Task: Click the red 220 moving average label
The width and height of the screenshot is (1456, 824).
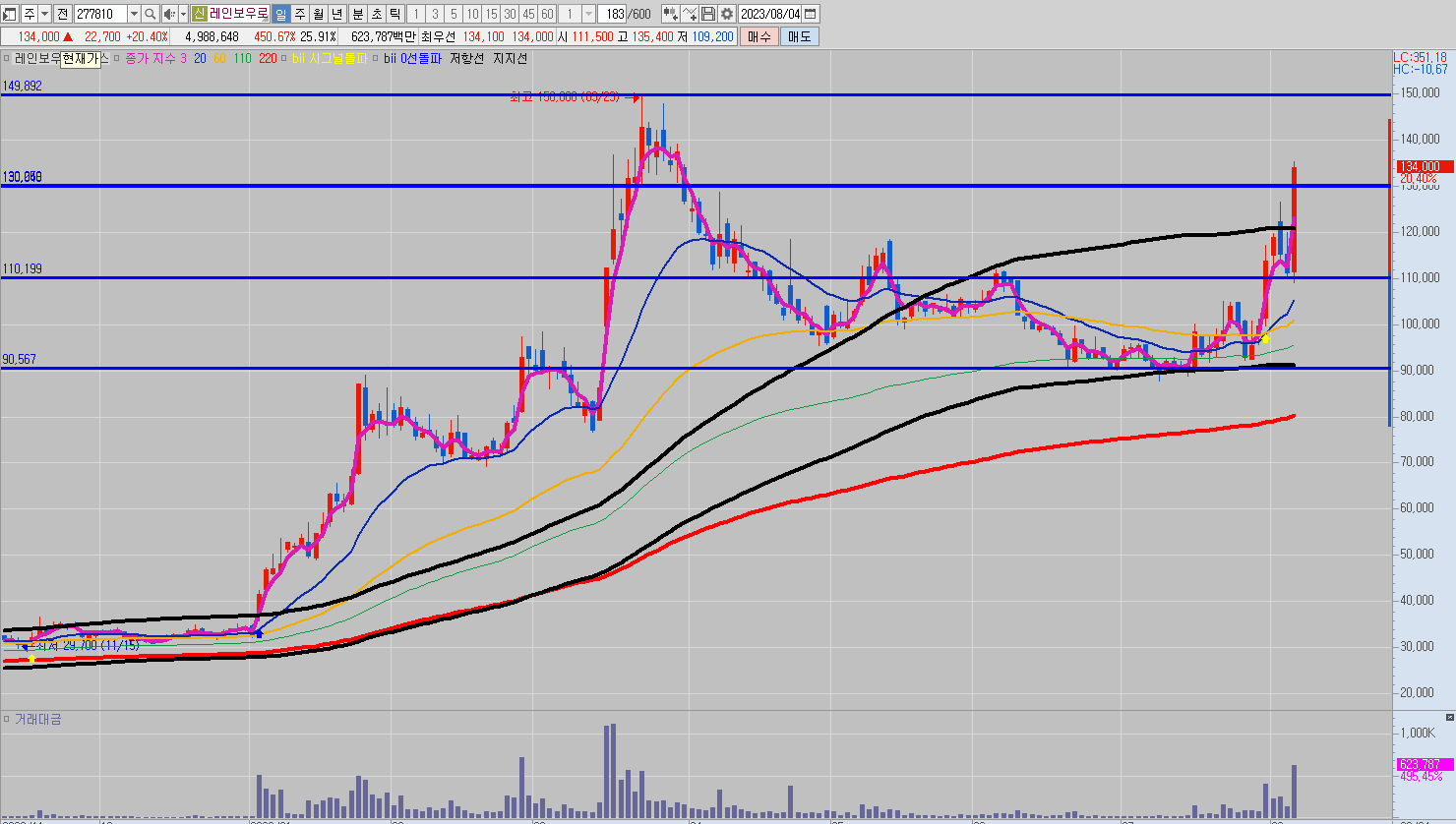Action: [x=268, y=58]
